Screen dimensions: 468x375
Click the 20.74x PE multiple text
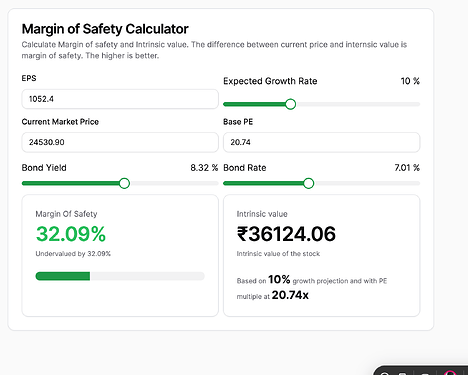tap(290, 295)
